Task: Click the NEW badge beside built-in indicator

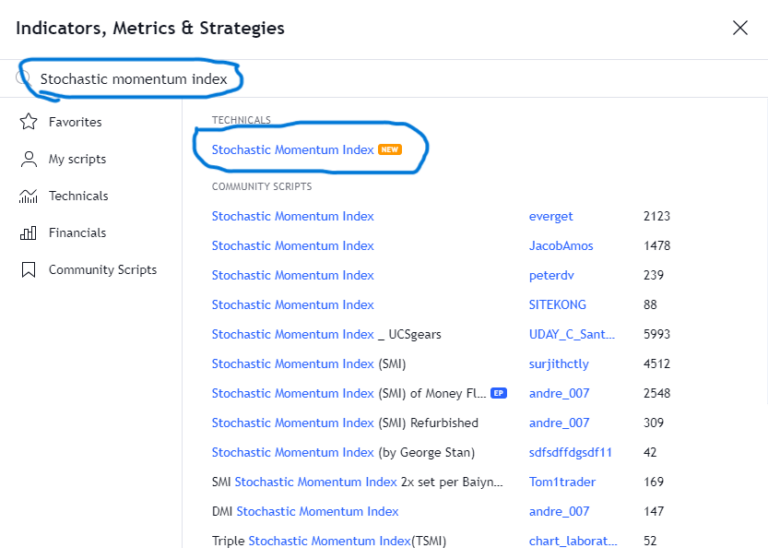Action: pyautogui.click(x=390, y=150)
